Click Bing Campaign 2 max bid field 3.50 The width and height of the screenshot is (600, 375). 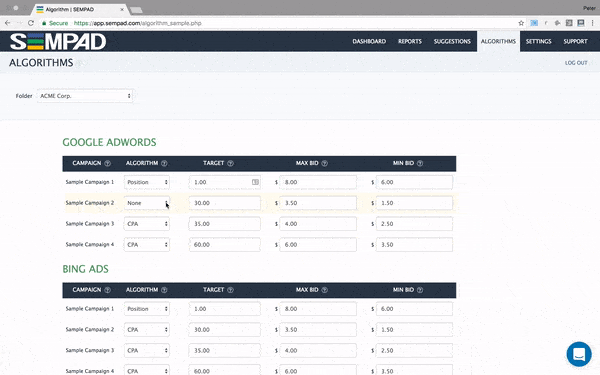click(318, 329)
